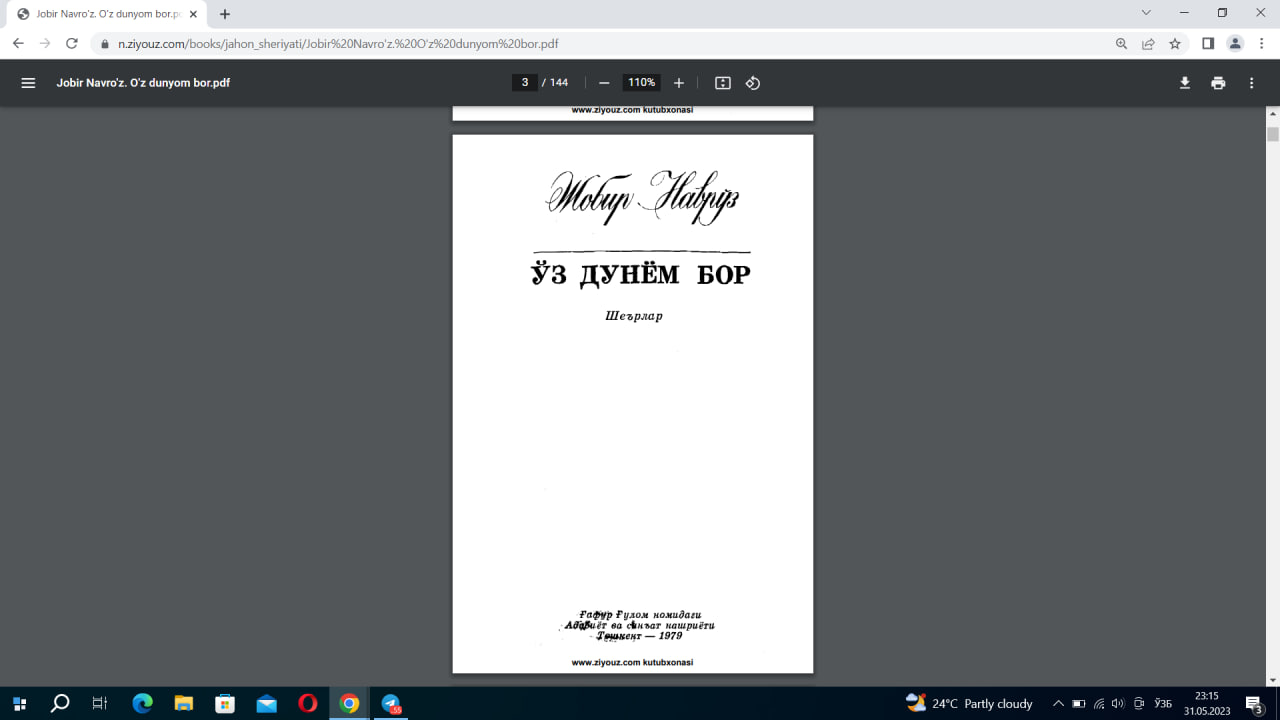Edit the page number field
Viewport: 1280px width, 720px height.
525,83
